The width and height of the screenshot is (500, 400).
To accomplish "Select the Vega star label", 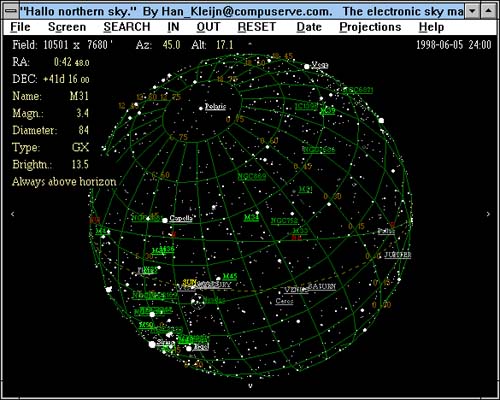I will coord(320,65).
